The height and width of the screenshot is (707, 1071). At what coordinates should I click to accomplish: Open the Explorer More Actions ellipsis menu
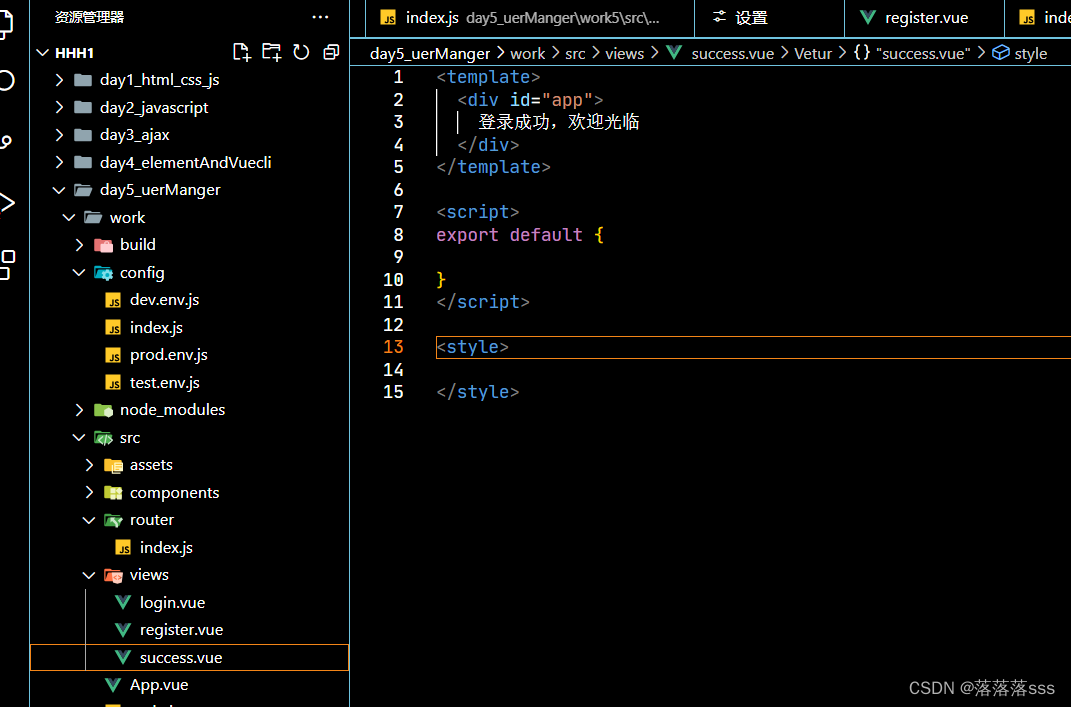tap(320, 17)
